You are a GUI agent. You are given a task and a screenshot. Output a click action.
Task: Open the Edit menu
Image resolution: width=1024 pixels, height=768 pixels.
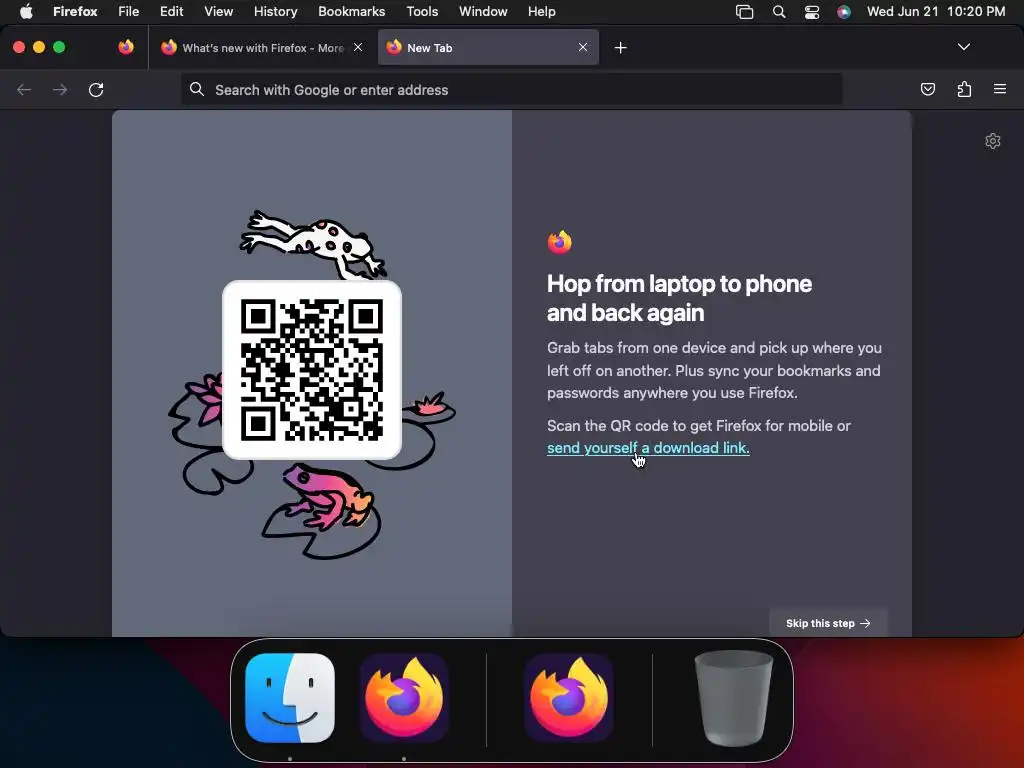(171, 12)
